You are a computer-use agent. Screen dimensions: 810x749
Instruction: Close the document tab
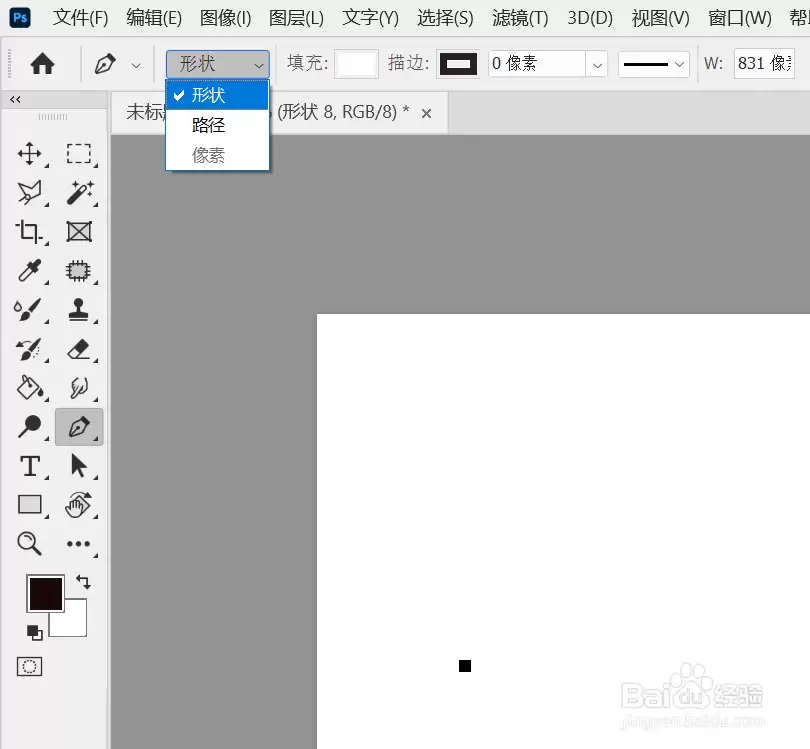click(x=426, y=113)
